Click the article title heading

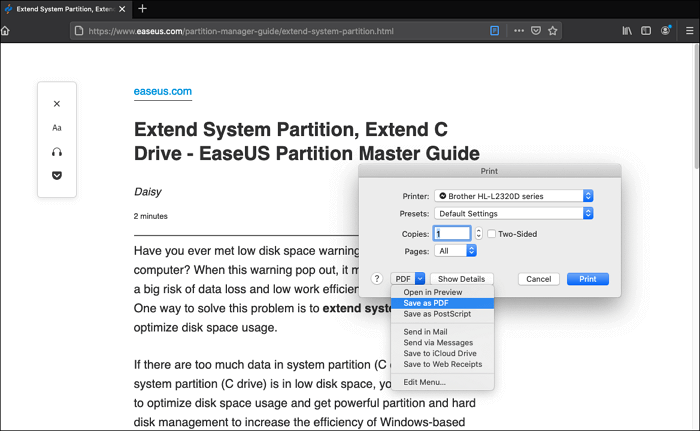[307, 142]
